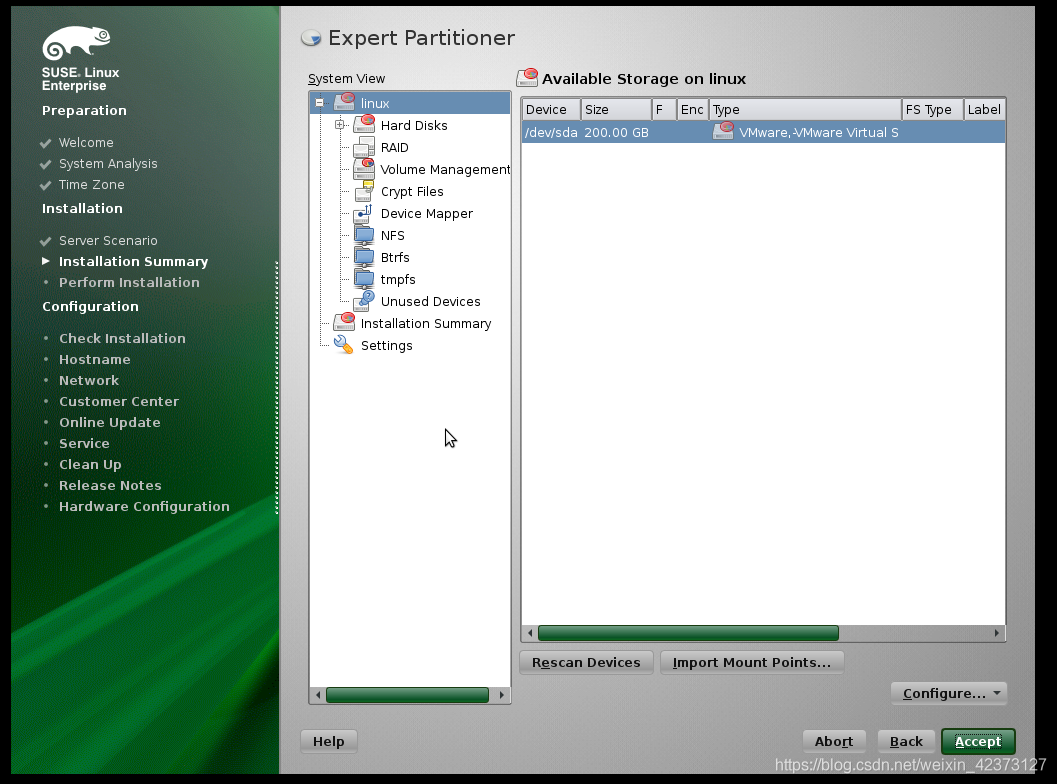Click the Unused Devices question-mark icon
This screenshot has height=784, width=1057.
point(364,301)
